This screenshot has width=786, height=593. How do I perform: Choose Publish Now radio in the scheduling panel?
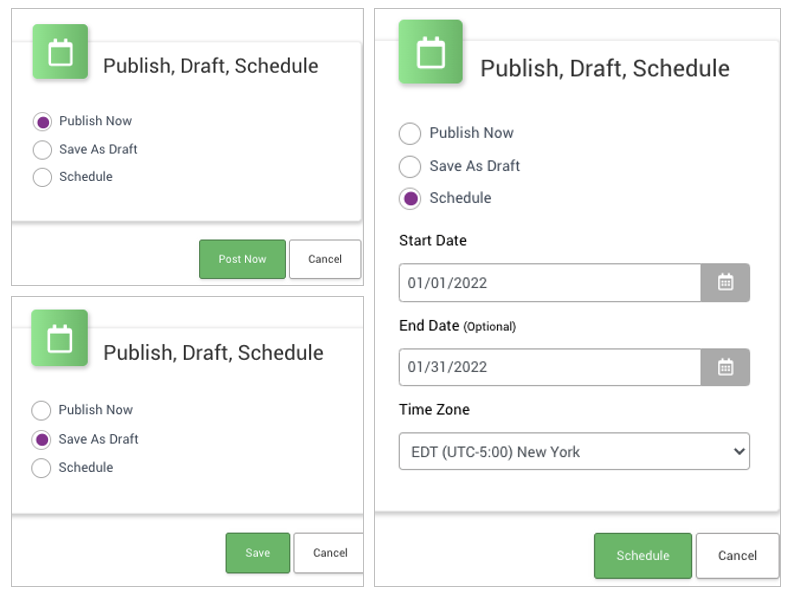[410, 133]
